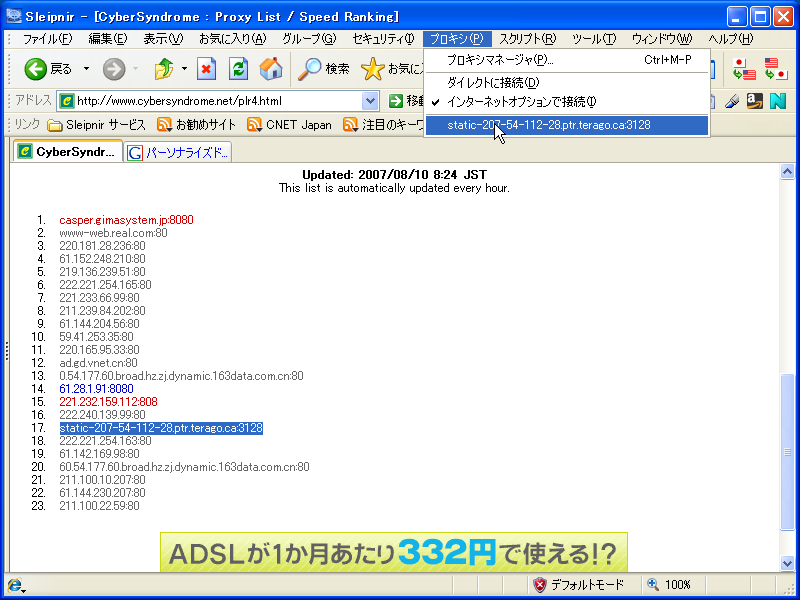Click the magnifier Search (検索) icon
The width and height of the screenshot is (800, 600).
pos(309,69)
